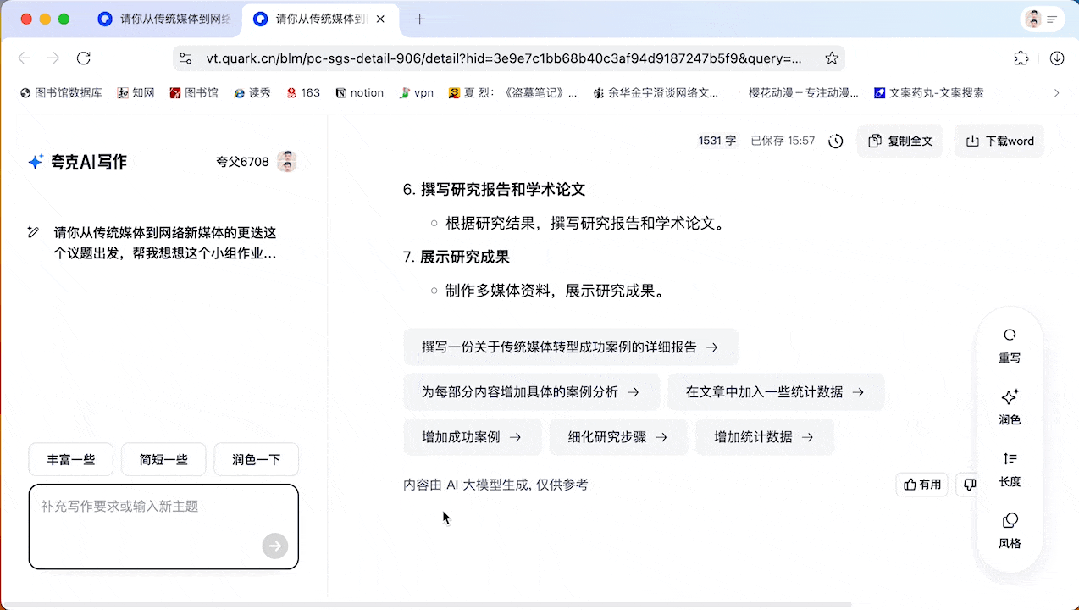Open the downloads dropdown in the toolbar

point(1055,59)
